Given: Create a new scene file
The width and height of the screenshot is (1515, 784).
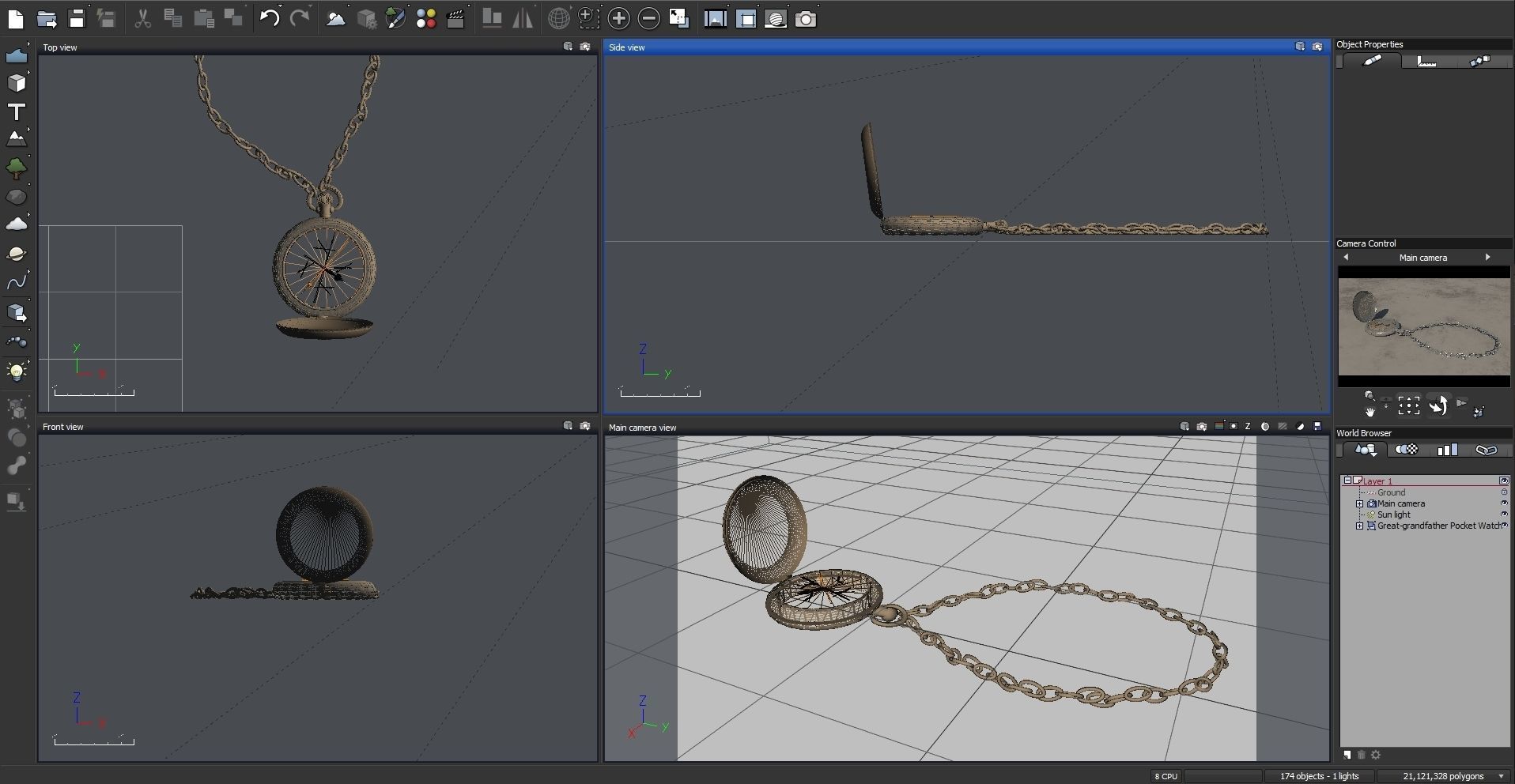Looking at the screenshot, I should pyautogui.click(x=16, y=18).
